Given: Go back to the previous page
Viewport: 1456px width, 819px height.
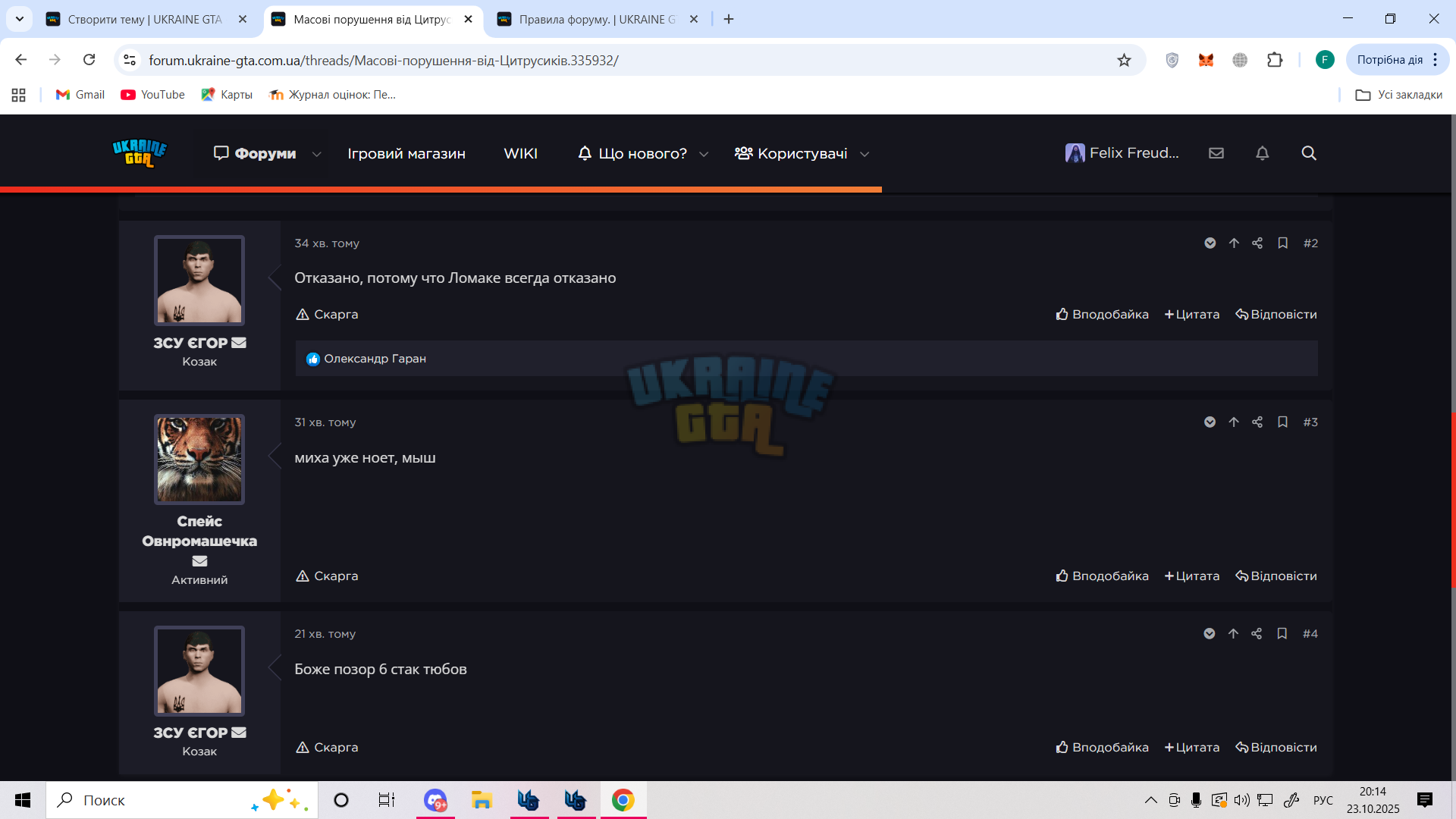Looking at the screenshot, I should pos(21,59).
